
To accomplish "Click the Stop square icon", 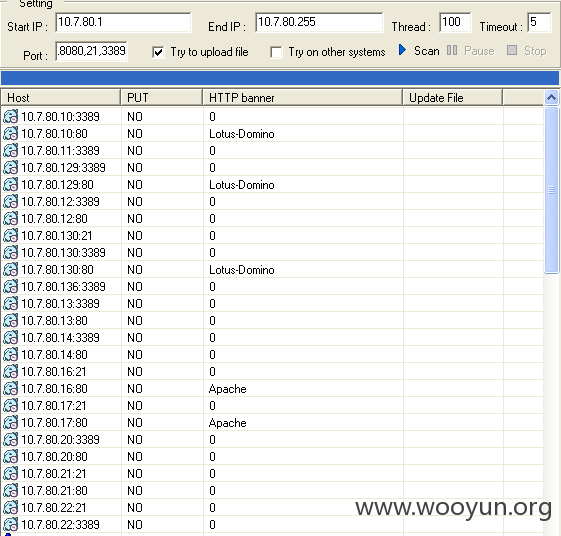I will pos(512,50).
